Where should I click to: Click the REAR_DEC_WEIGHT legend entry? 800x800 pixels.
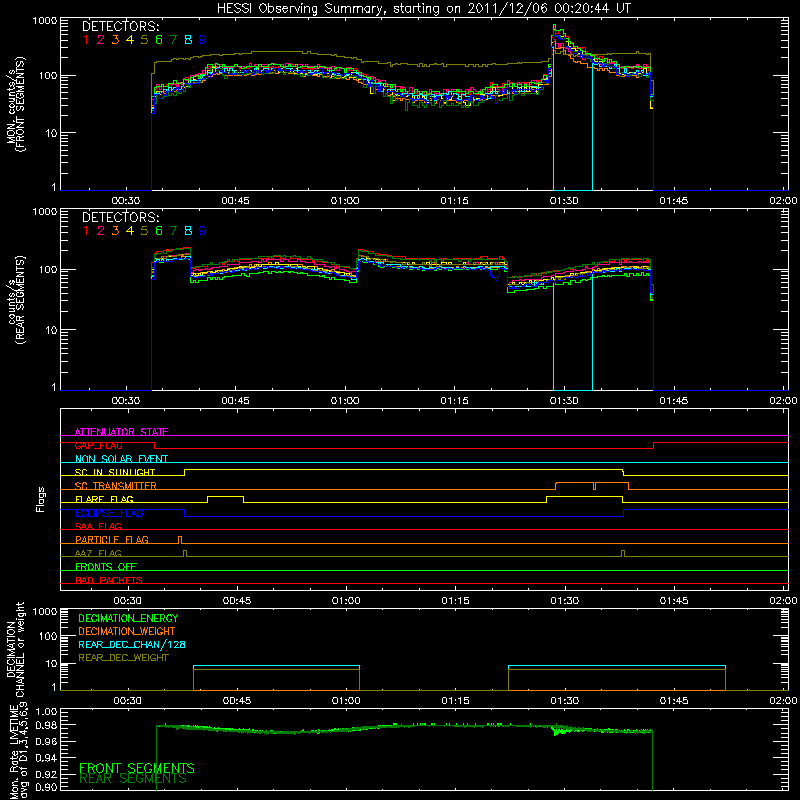(x=123, y=658)
